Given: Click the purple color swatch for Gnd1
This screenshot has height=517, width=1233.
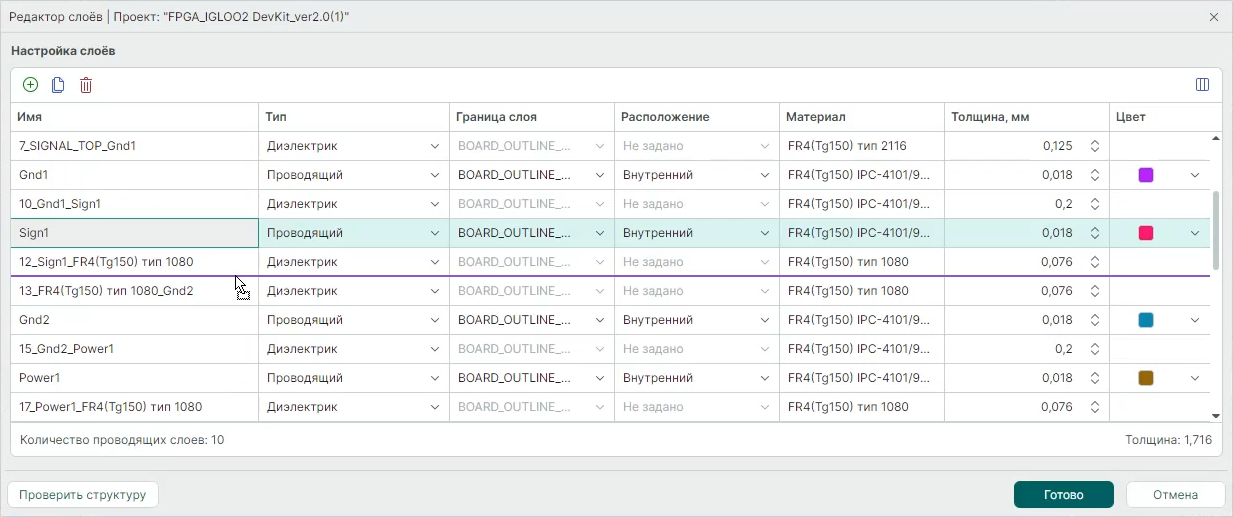Looking at the screenshot, I should click(1146, 175).
